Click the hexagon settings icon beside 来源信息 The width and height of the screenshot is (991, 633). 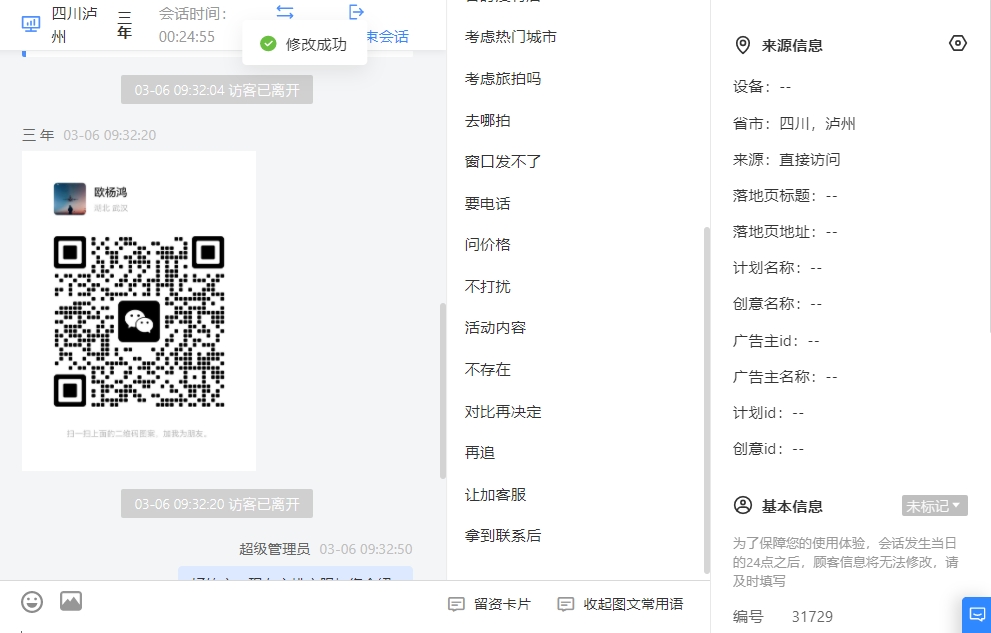(x=958, y=43)
